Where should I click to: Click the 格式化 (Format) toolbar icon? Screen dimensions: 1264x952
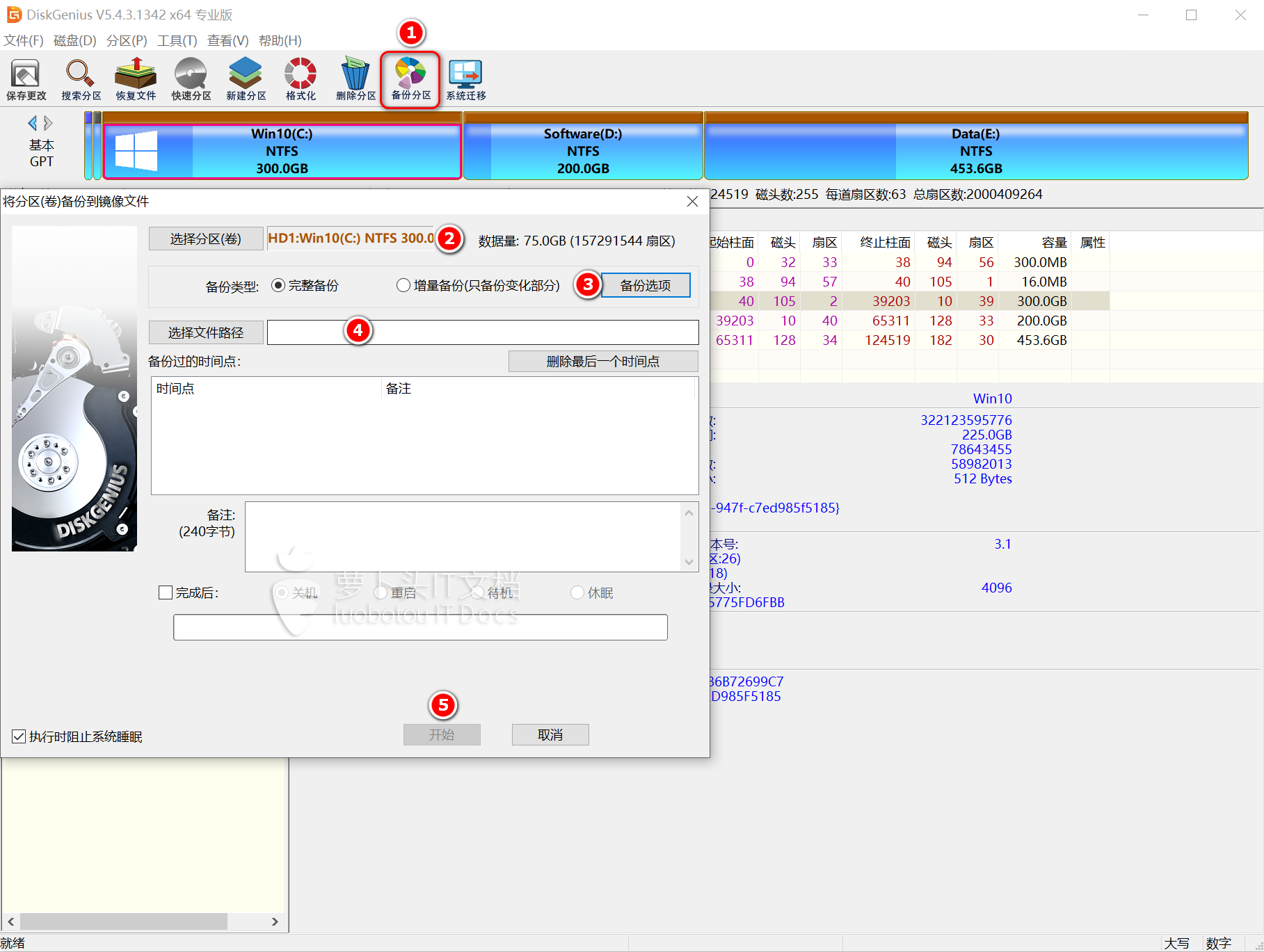tap(301, 79)
